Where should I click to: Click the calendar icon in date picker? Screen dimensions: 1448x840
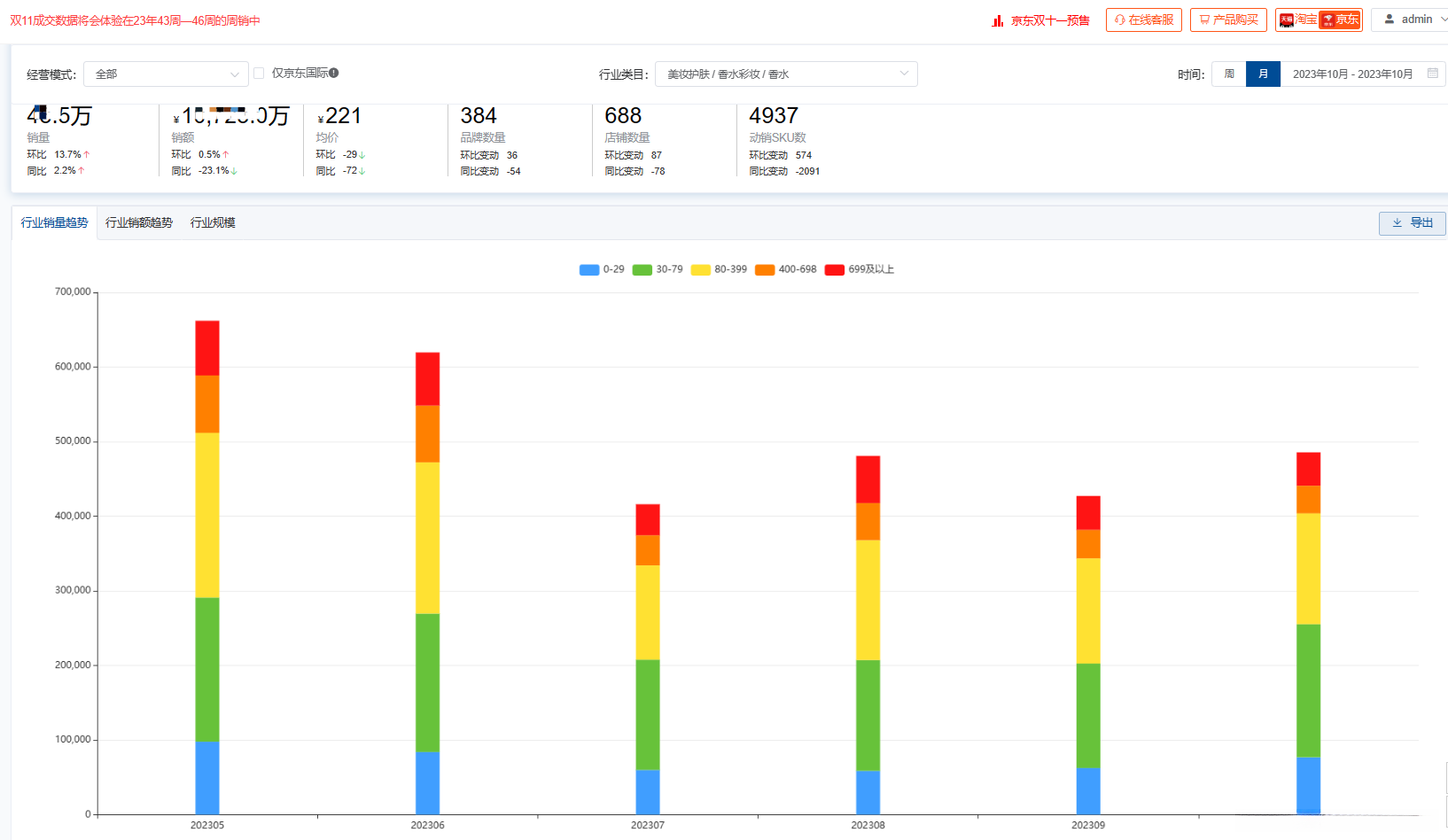point(1433,74)
